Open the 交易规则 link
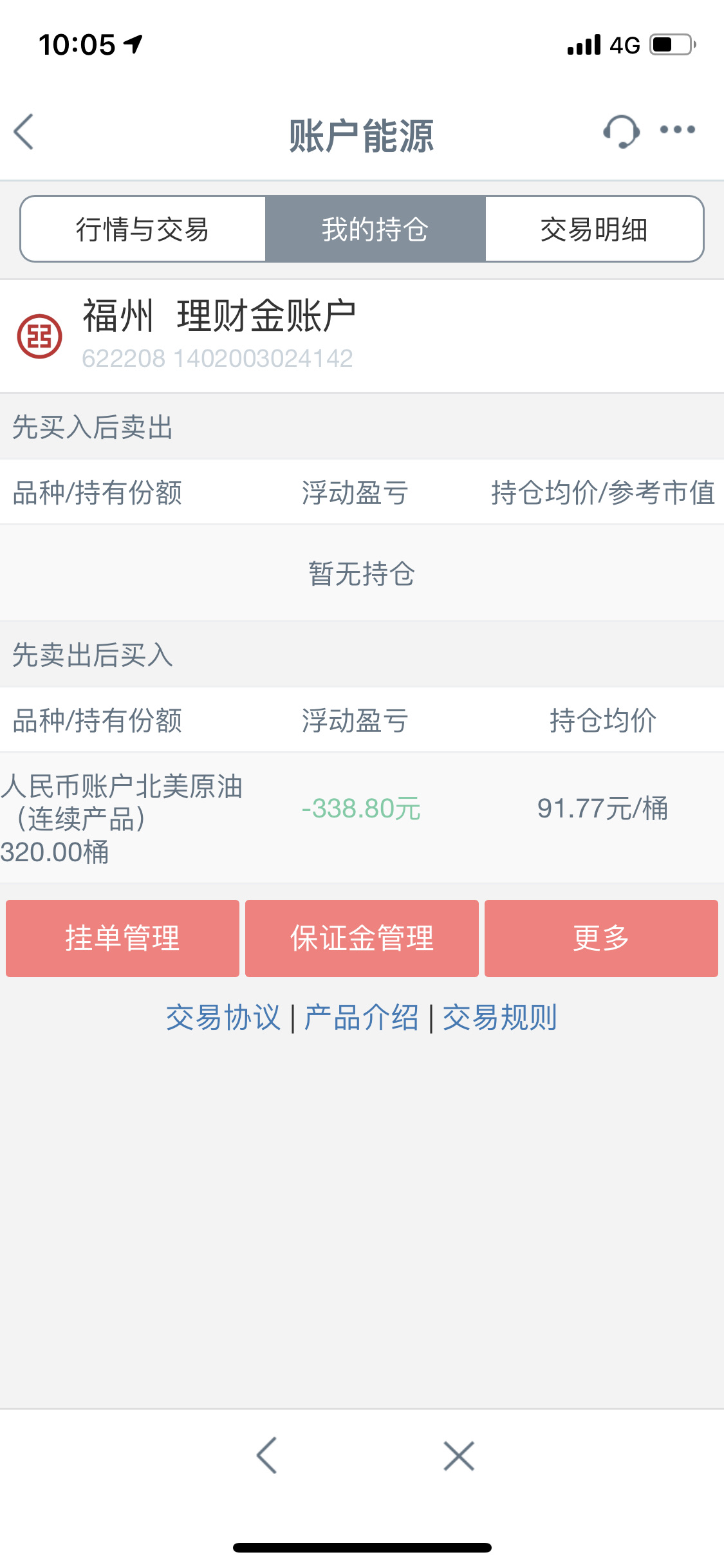The image size is (724, 1568). (x=500, y=1018)
